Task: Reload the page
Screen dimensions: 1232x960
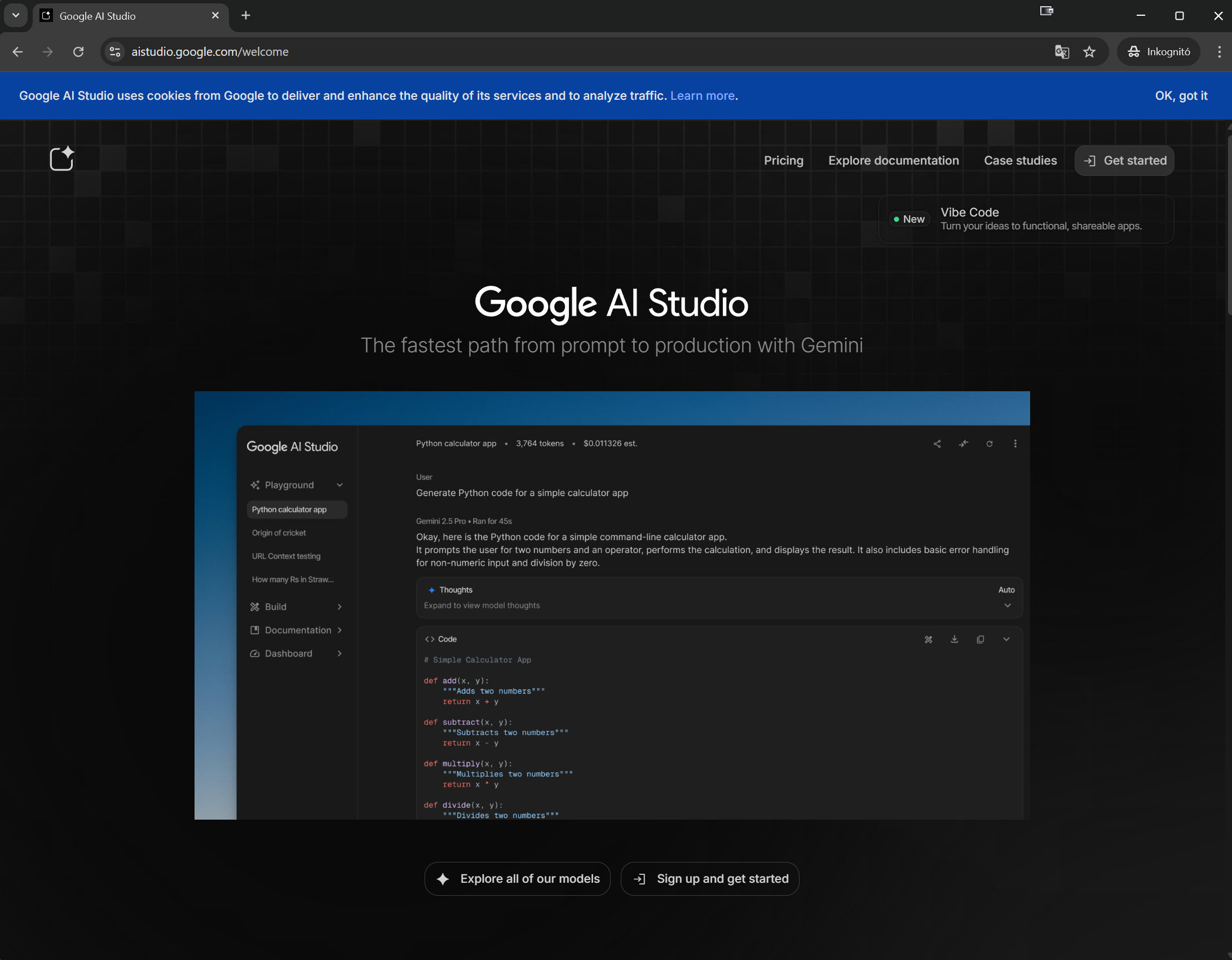Action: coord(78,52)
